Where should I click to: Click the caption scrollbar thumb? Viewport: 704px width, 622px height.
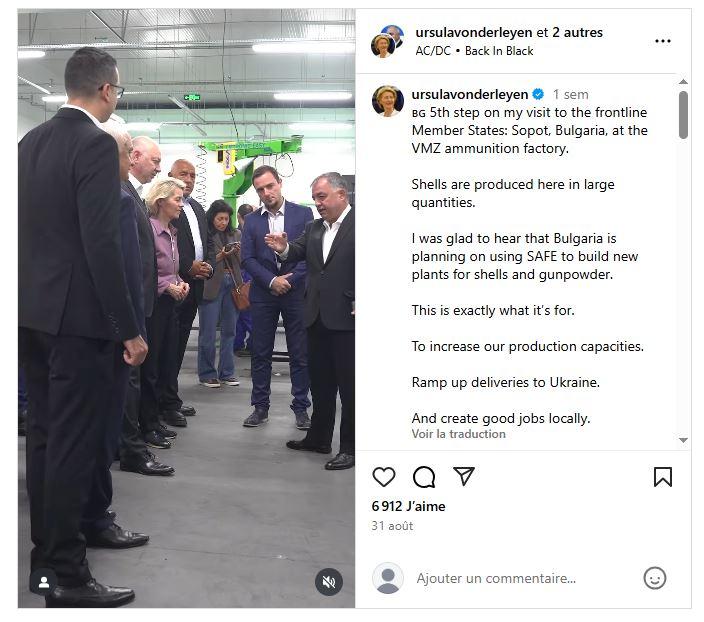point(683,115)
